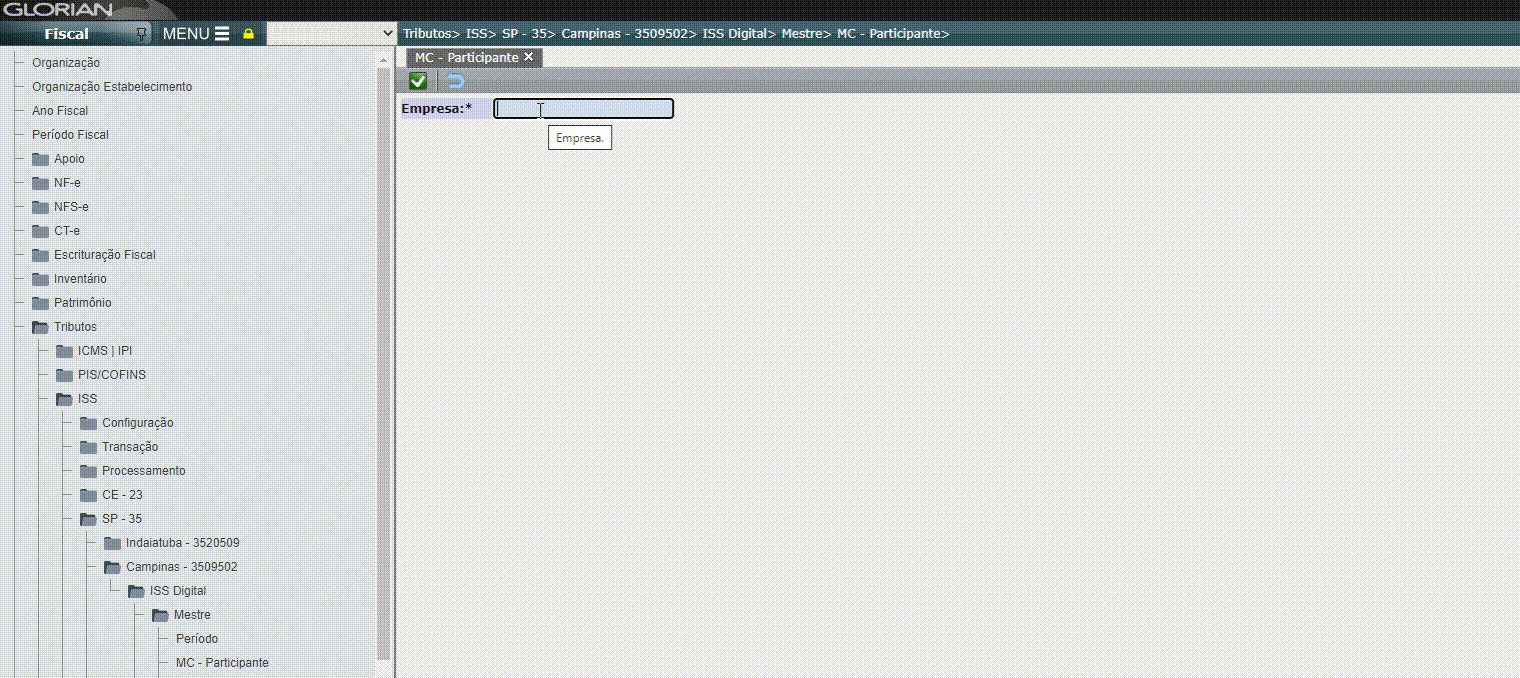Click the blue undo arrow icon
The height and width of the screenshot is (678, 1520).
[x=456, y=81]
